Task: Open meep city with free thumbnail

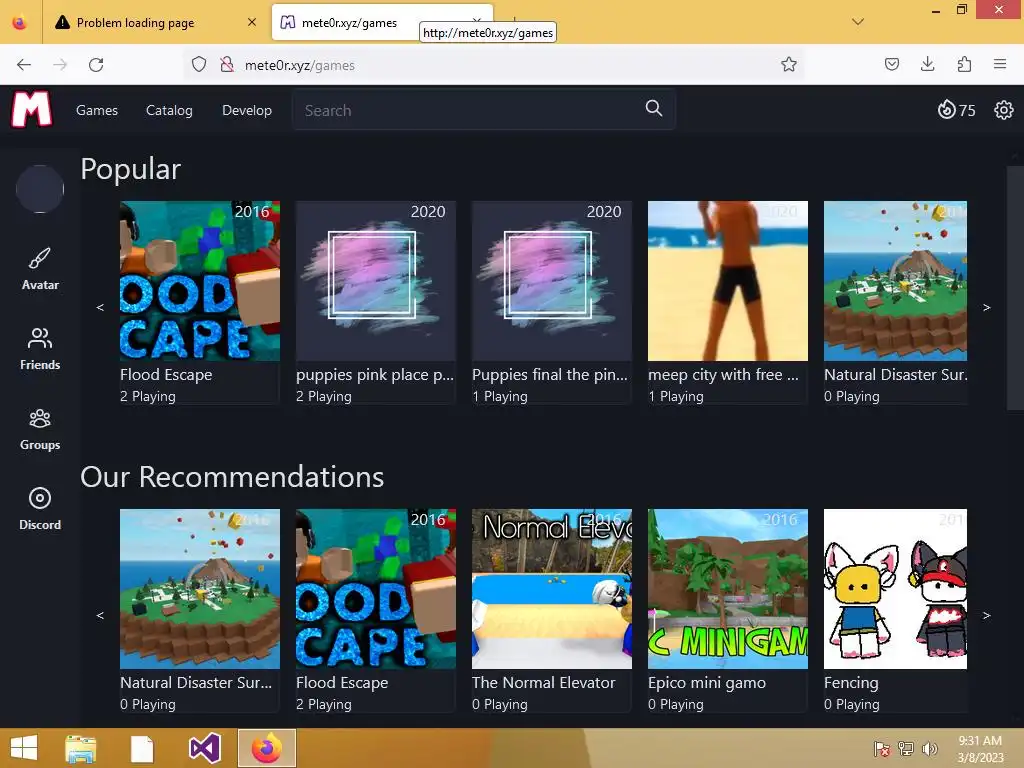Action: [728, 281]
